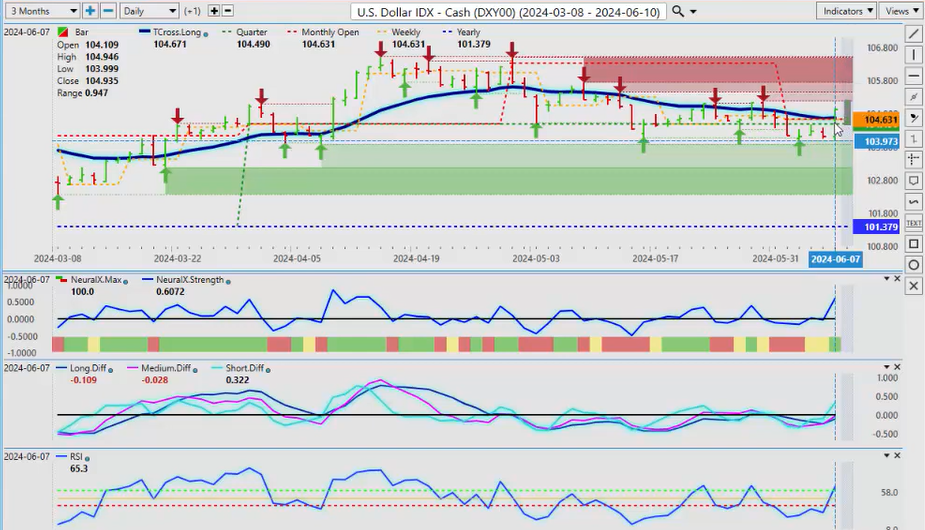
Task: Select the ellipse drawing tool
Action: pyautogui.click(x=914, y=264)
